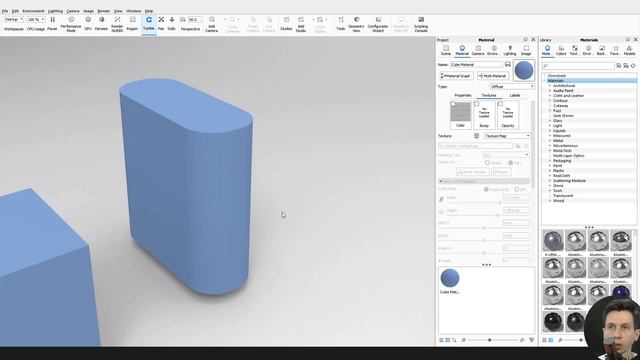Image resolution: width=640 pixels, height=360 pixels.
Task: Toggle the Denoise tool
Action: 102,24
